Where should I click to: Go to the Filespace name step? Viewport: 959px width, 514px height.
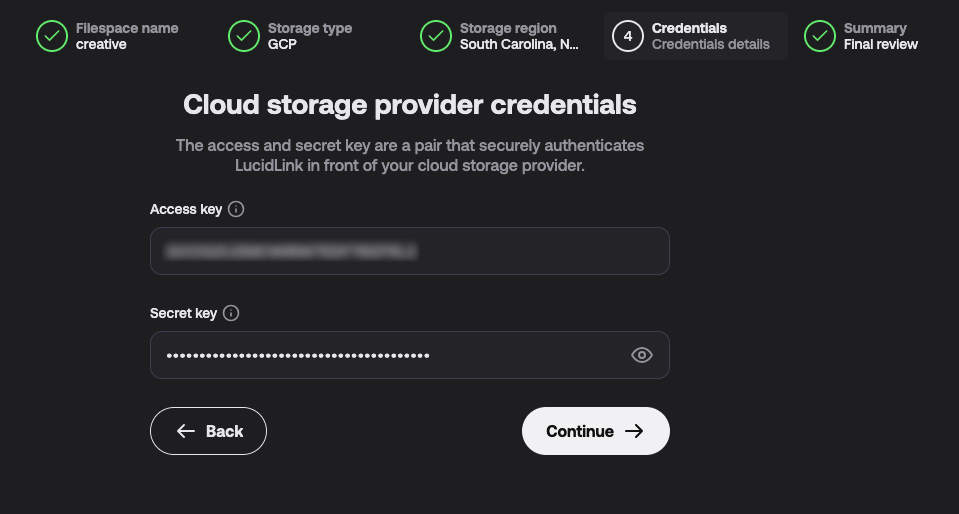tap(108, 36)
